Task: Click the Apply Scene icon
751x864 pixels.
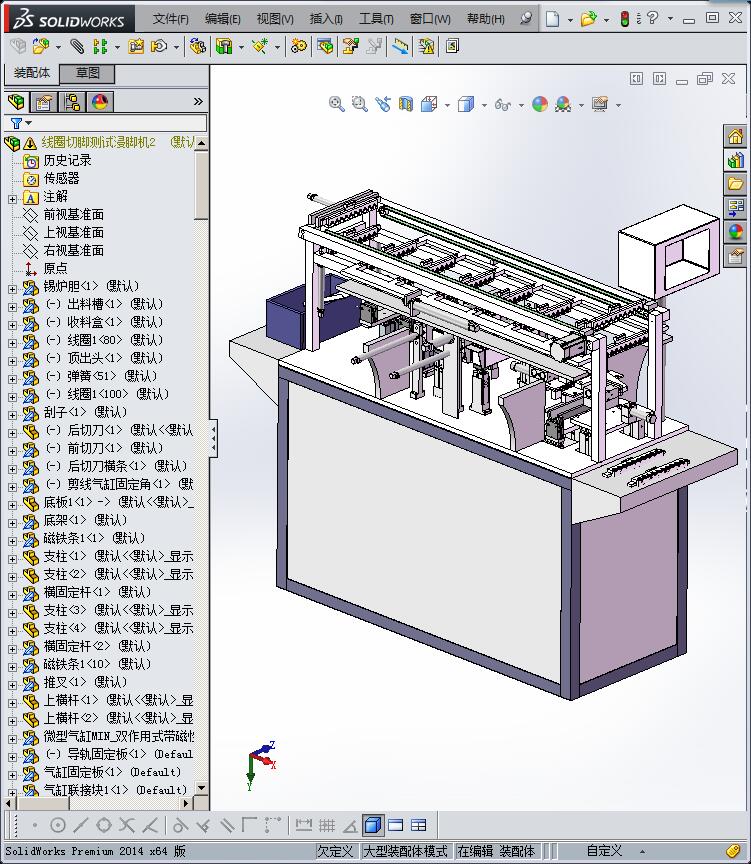Action: (563, 104)
